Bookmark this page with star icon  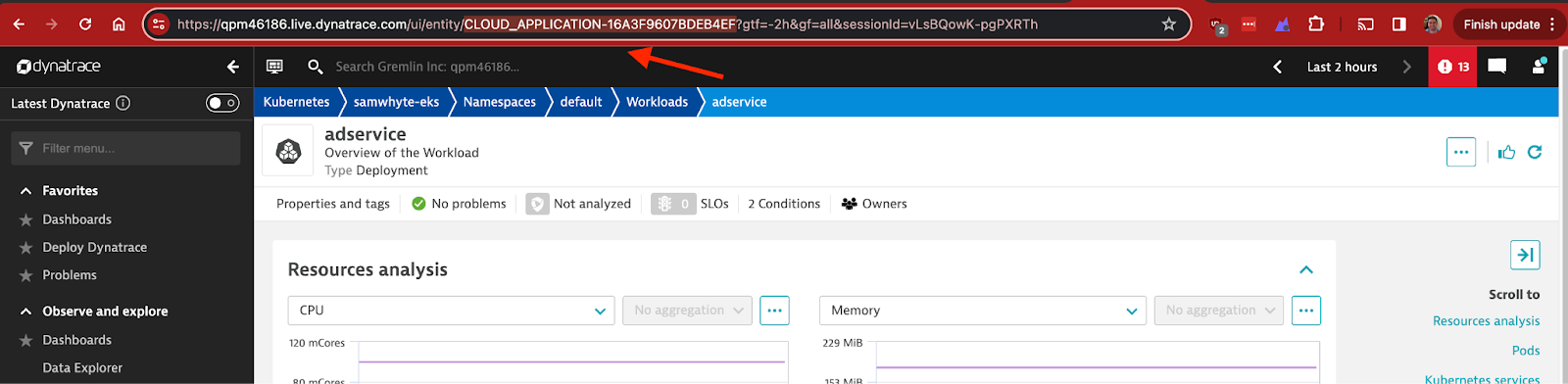pos(1168,24)
